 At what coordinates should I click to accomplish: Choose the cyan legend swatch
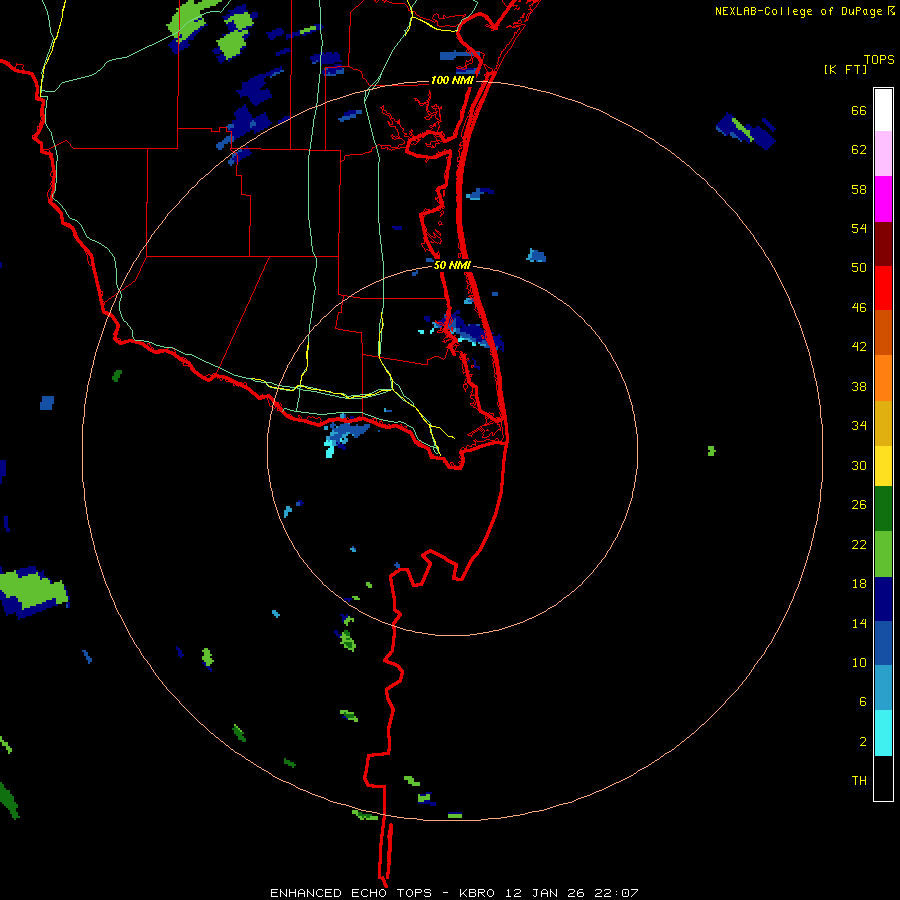[883, 733]
